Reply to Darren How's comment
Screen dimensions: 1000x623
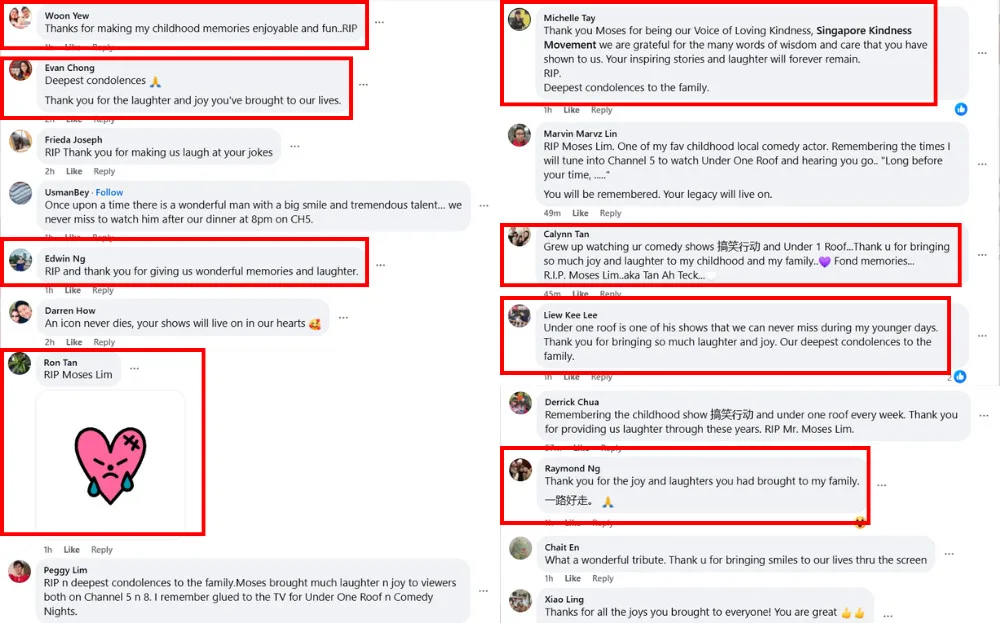coord(104,342)
